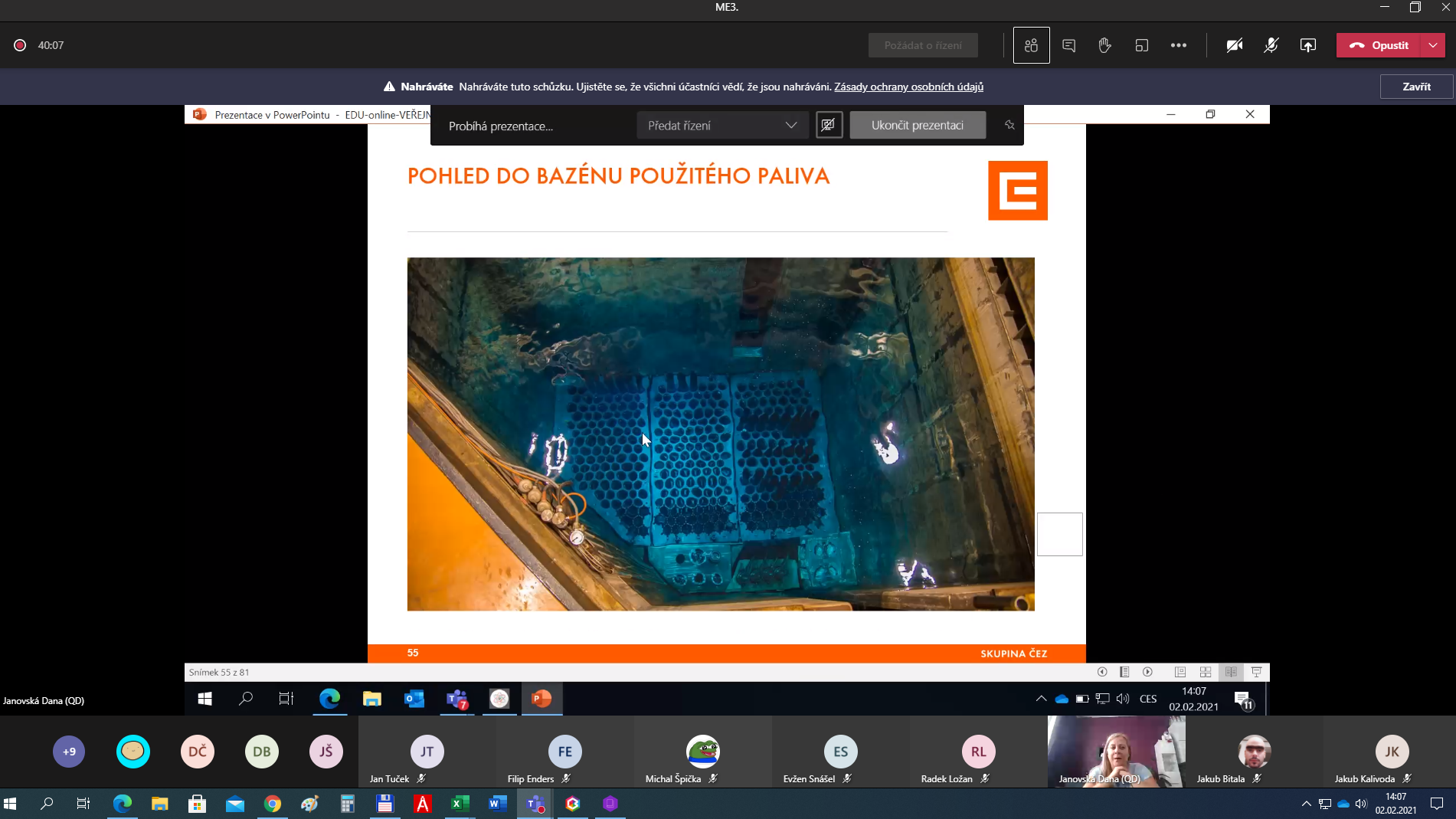Click the shared screen's Outlook taskbar icon
1456x819 pixels.
pyautogui.click(x=414, y=699)
